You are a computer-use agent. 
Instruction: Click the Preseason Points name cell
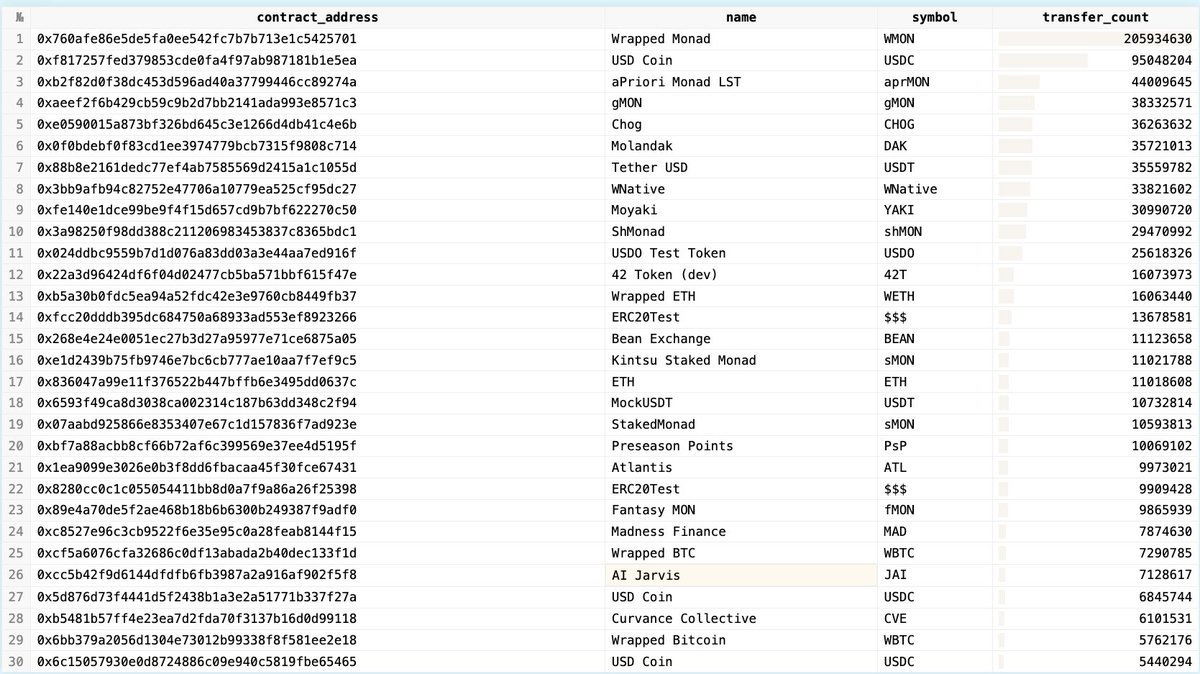click(x=741, y=446)
